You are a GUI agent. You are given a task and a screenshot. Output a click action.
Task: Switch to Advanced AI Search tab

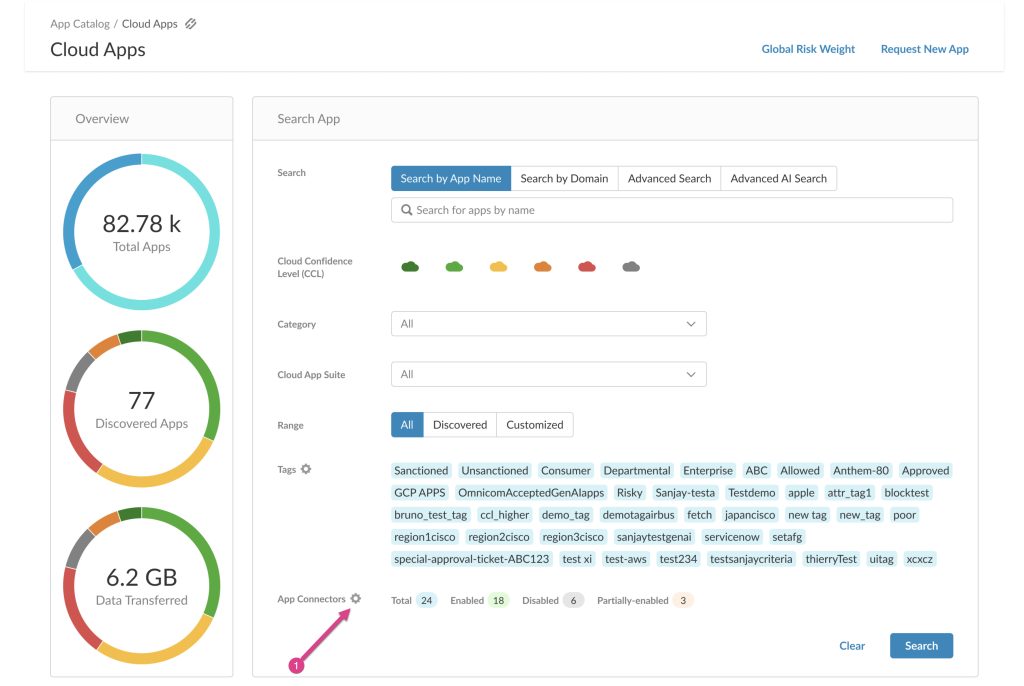coord(778,178)
